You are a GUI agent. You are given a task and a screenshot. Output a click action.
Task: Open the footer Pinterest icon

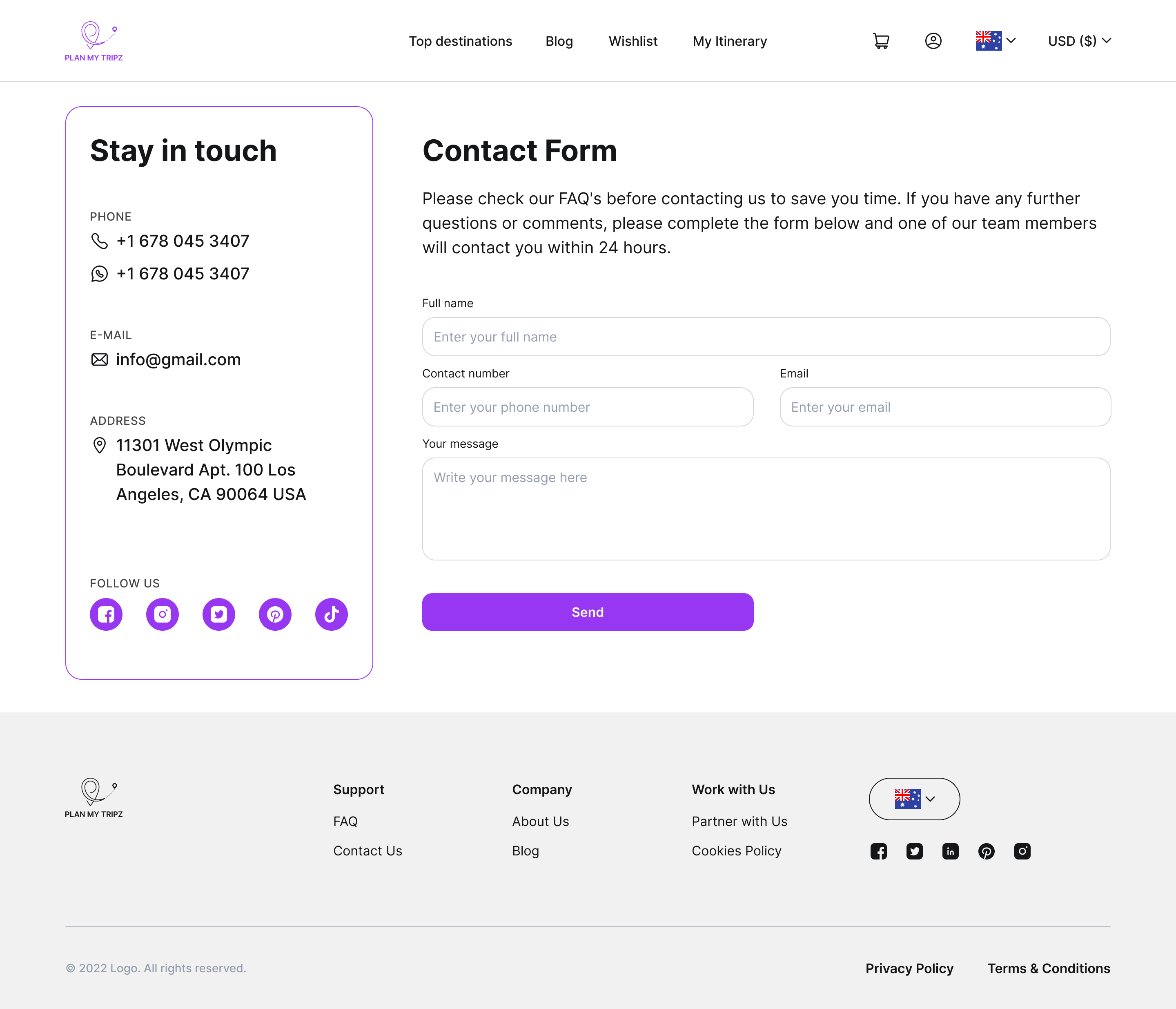(x=987, y=851)
